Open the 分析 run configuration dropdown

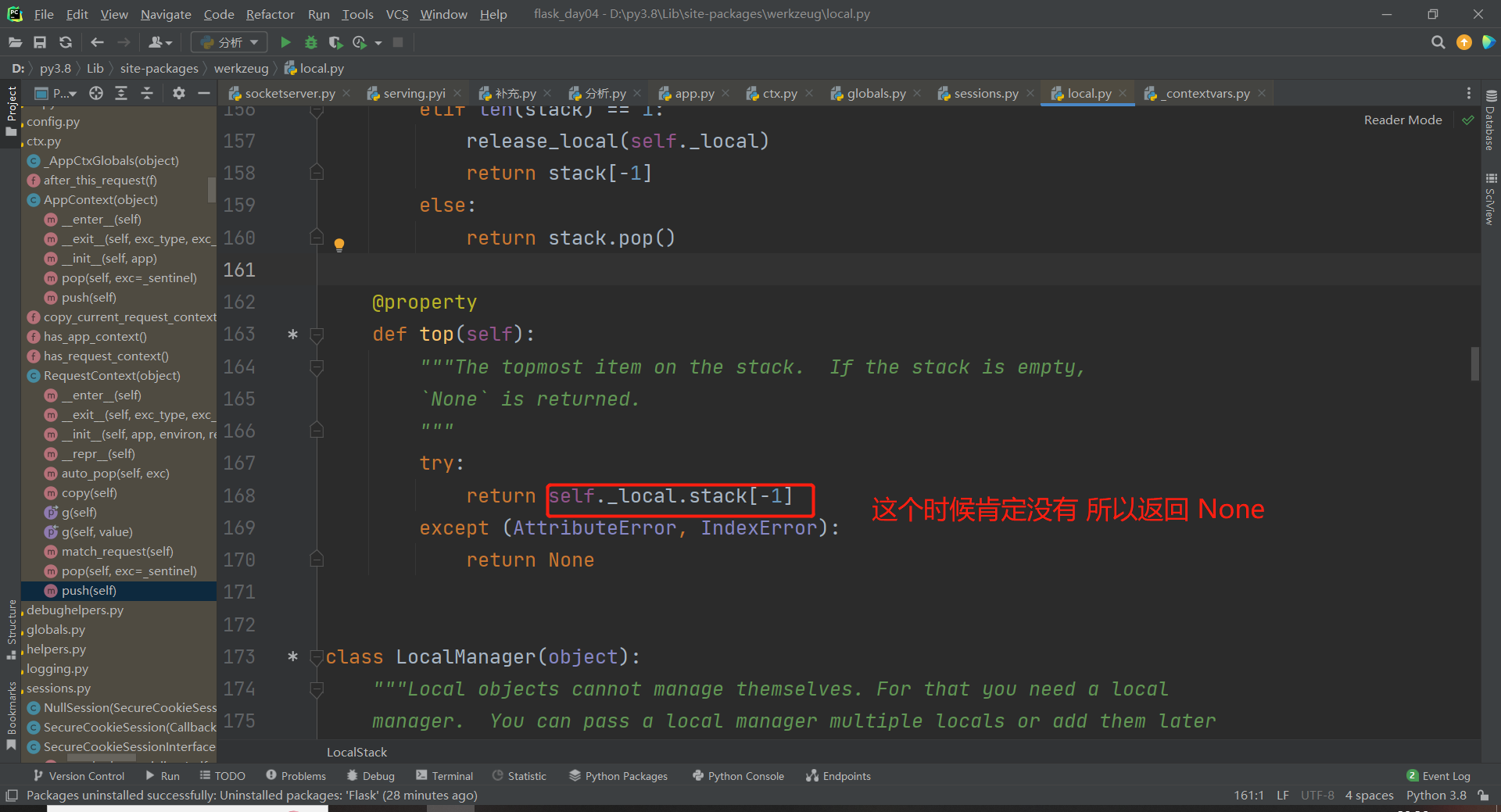229,42
